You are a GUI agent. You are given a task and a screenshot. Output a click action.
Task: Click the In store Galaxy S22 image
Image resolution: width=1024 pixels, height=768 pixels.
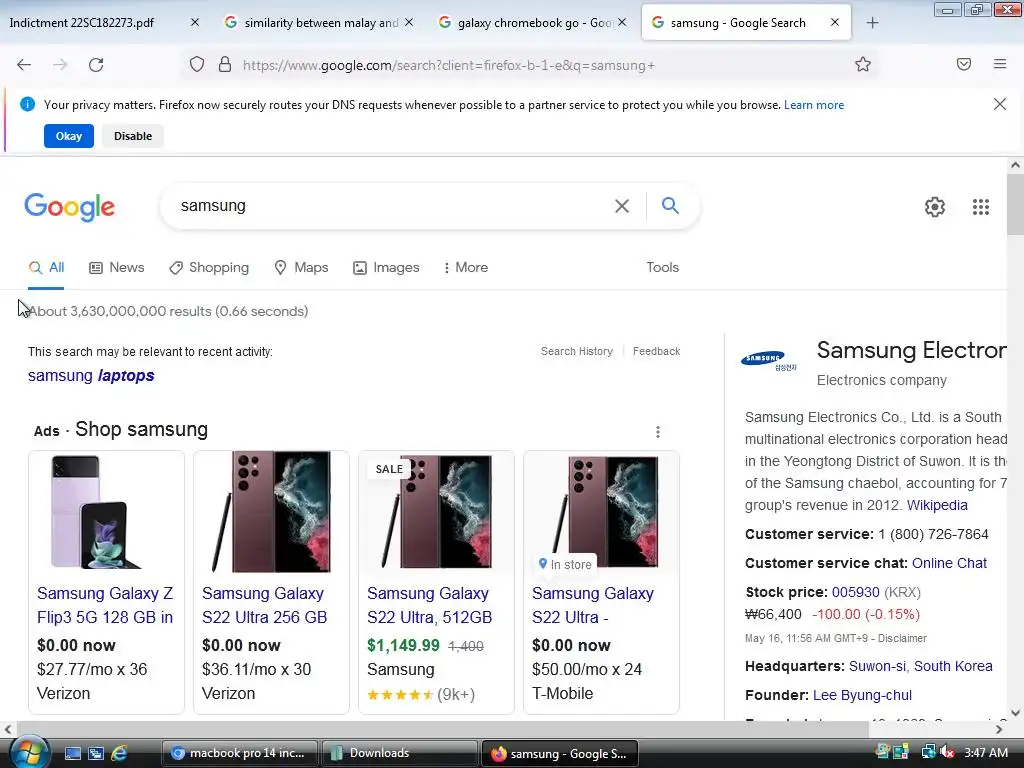click(601, 512)
